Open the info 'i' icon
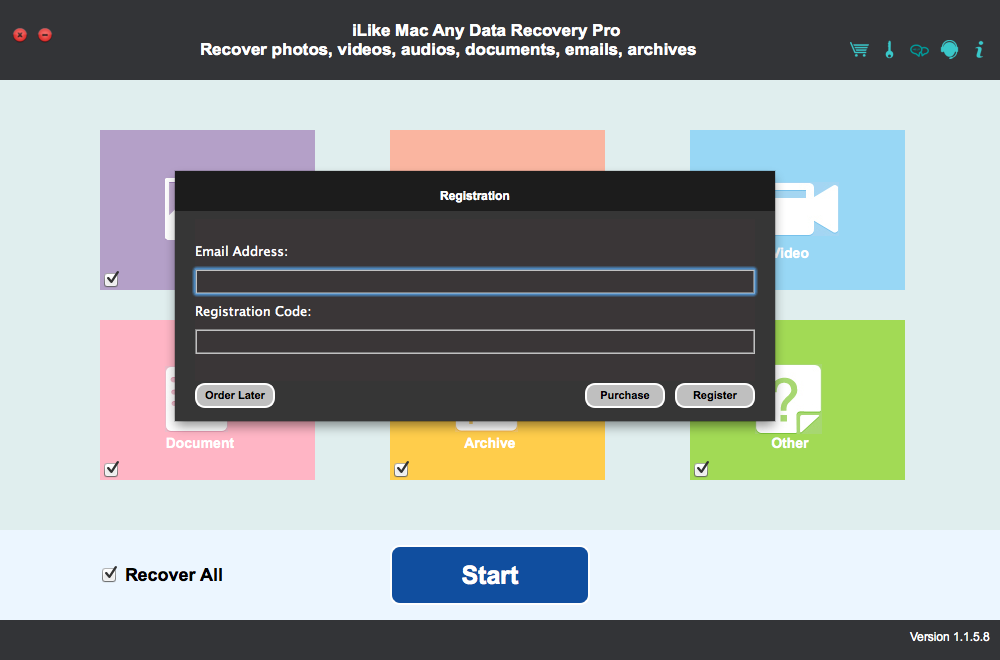 pyautogui.click(x=980, y=50)
